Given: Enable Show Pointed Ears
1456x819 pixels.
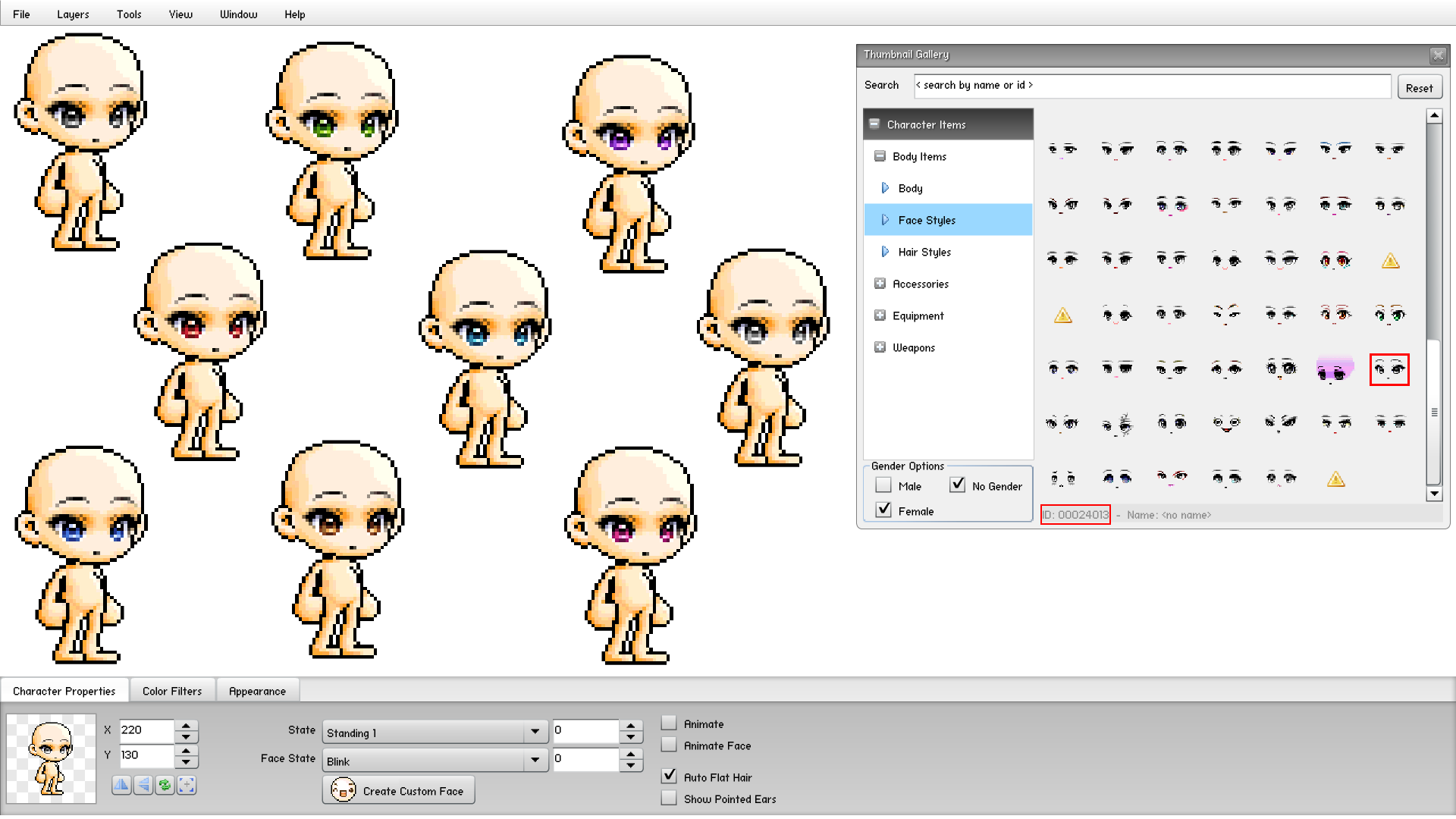Looking at the screenshot, I should (669, 798).
